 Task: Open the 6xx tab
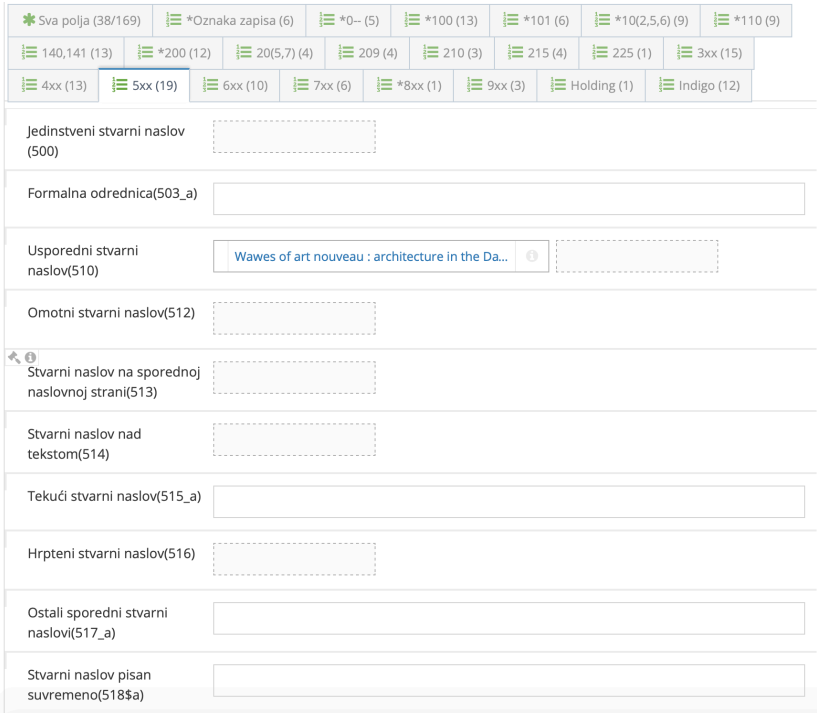(235, 85)
